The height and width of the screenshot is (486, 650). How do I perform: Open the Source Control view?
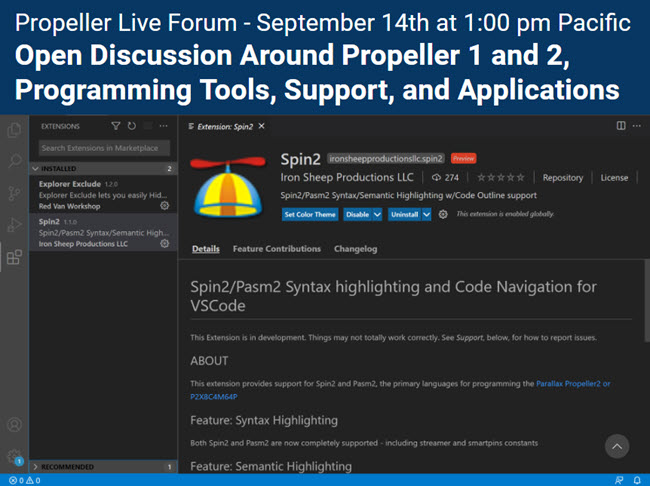[x=14, y=193]
